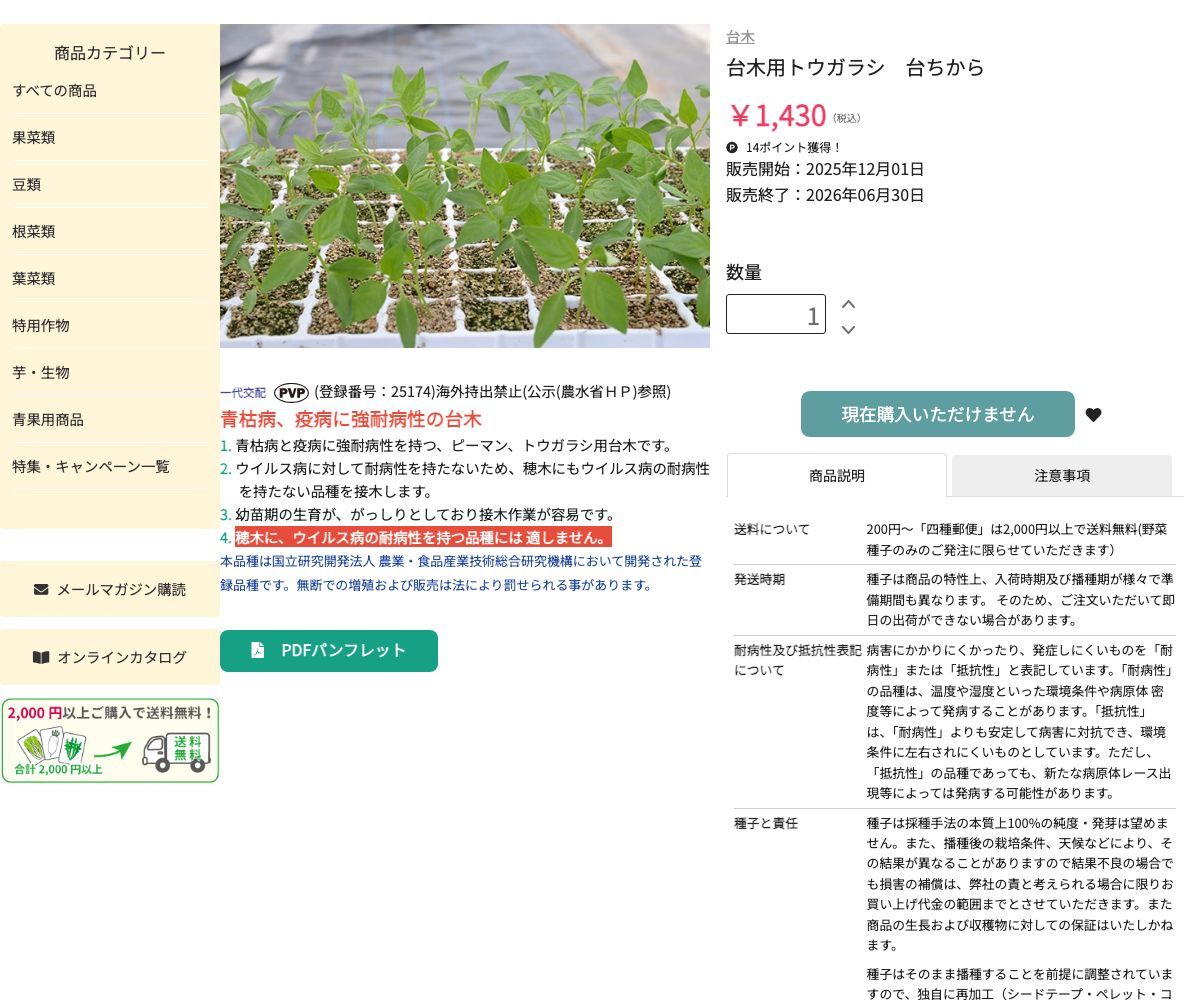Screen dimensions: 1200x1000
Task: Click the 現在購入いただけません button
Action: (937, 414)
